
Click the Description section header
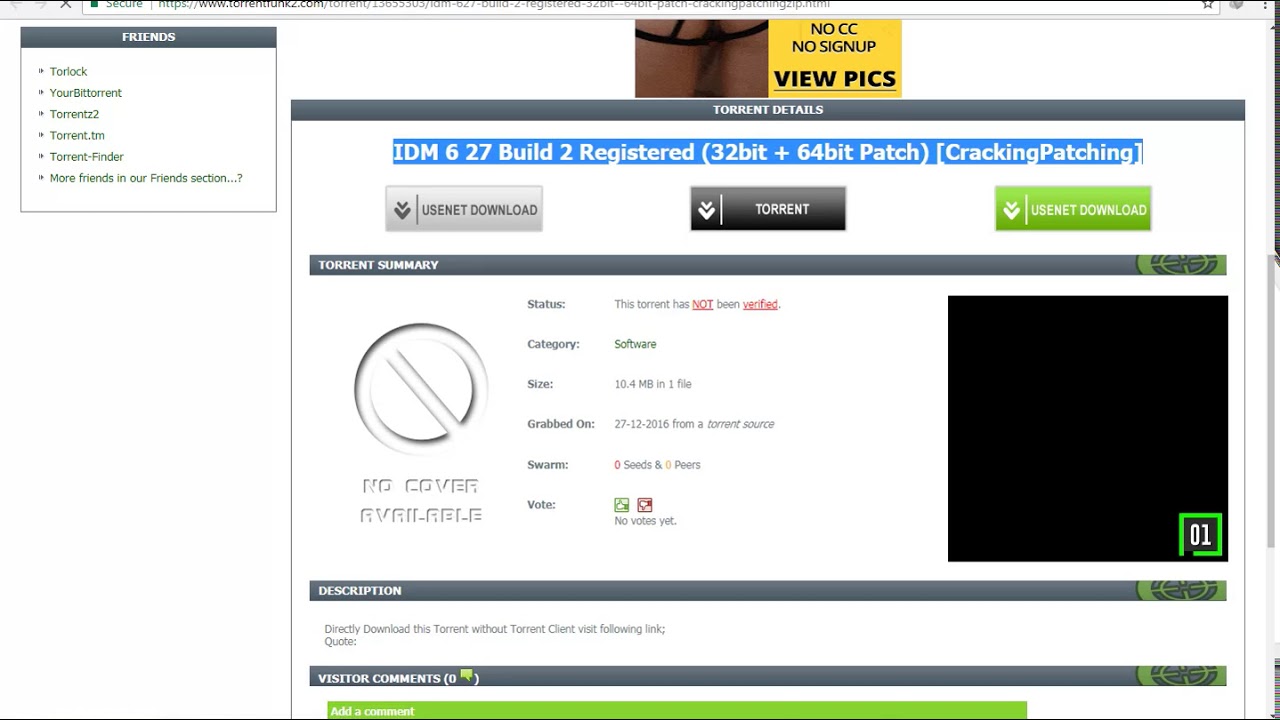768,591
